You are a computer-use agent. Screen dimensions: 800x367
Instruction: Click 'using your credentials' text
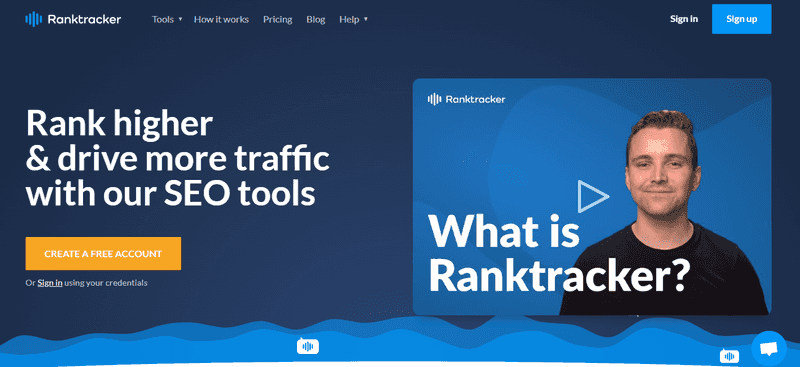point(106,283)
